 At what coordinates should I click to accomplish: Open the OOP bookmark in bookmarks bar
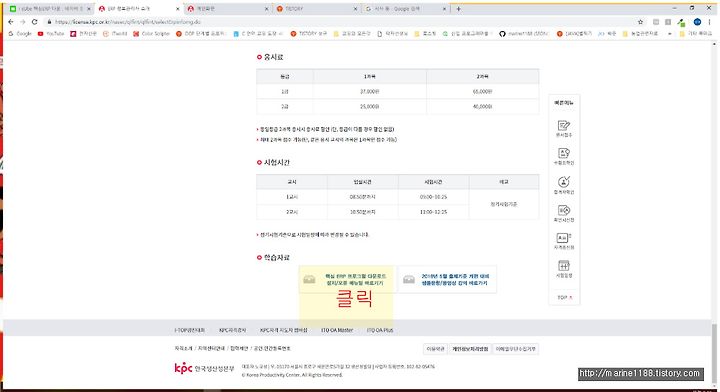[x=201, y=34]
